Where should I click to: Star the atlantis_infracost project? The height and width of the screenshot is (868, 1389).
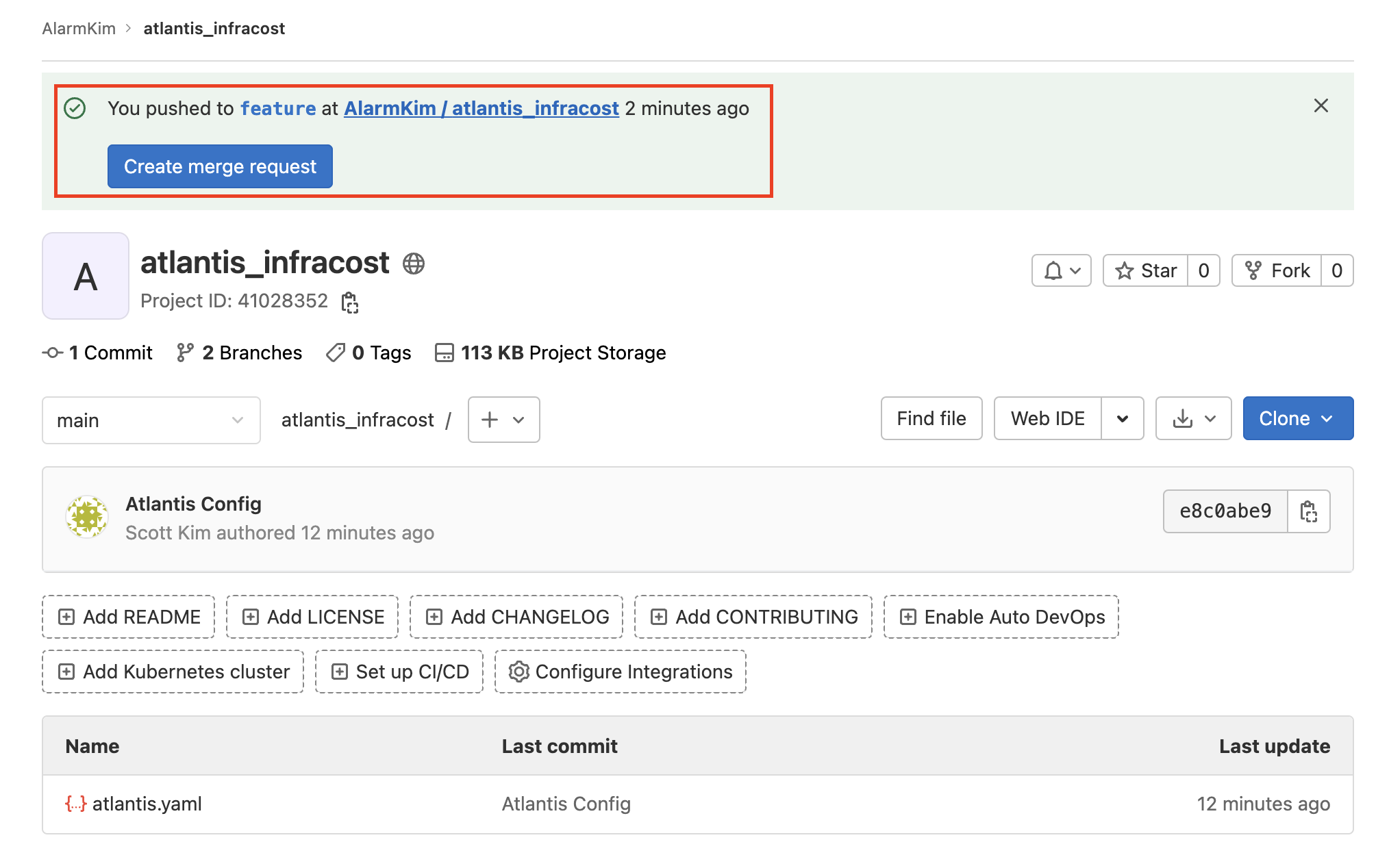[x=1146, y=271]
